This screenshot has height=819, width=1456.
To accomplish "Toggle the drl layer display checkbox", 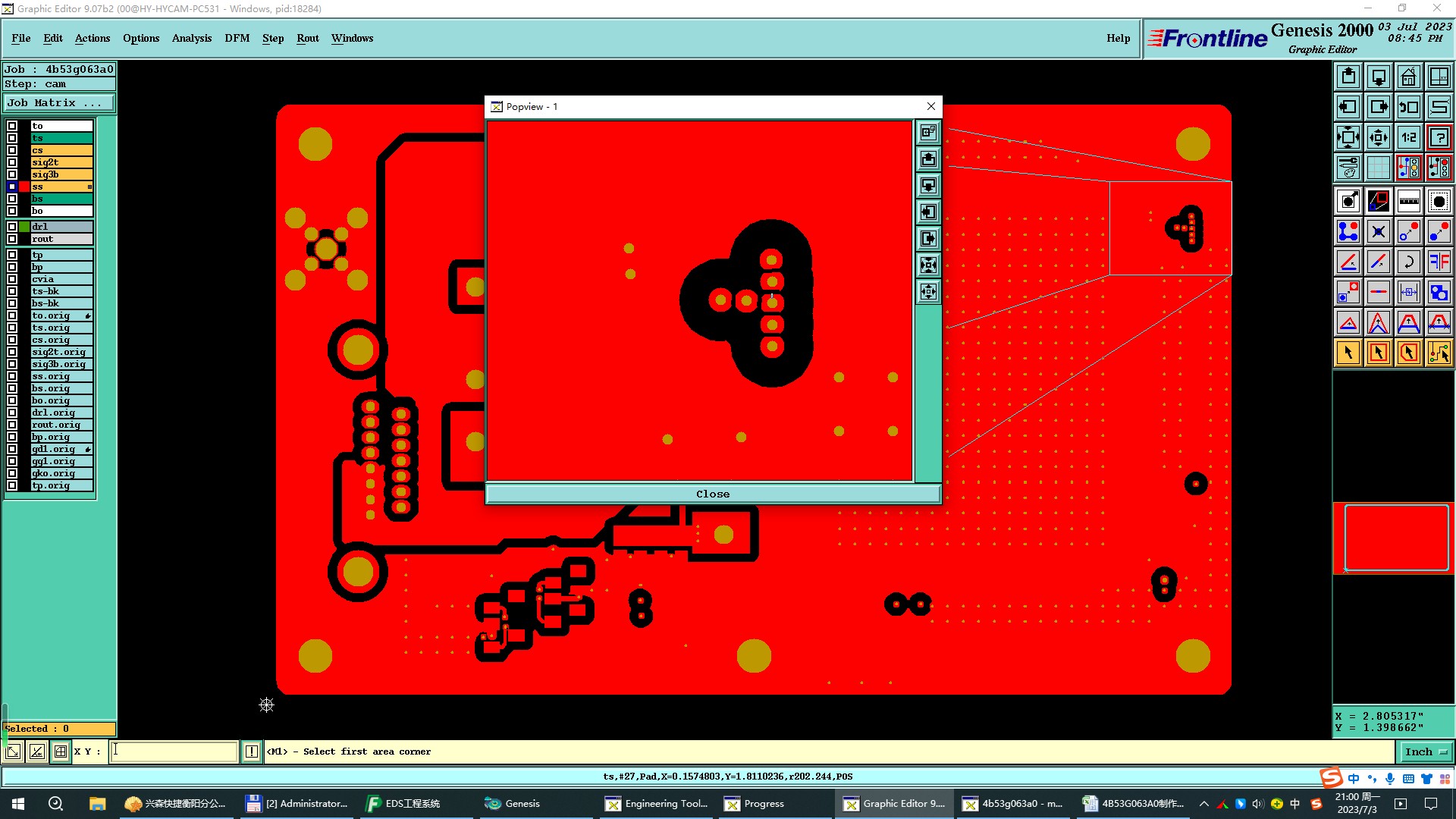I will [x=12, y=227].
